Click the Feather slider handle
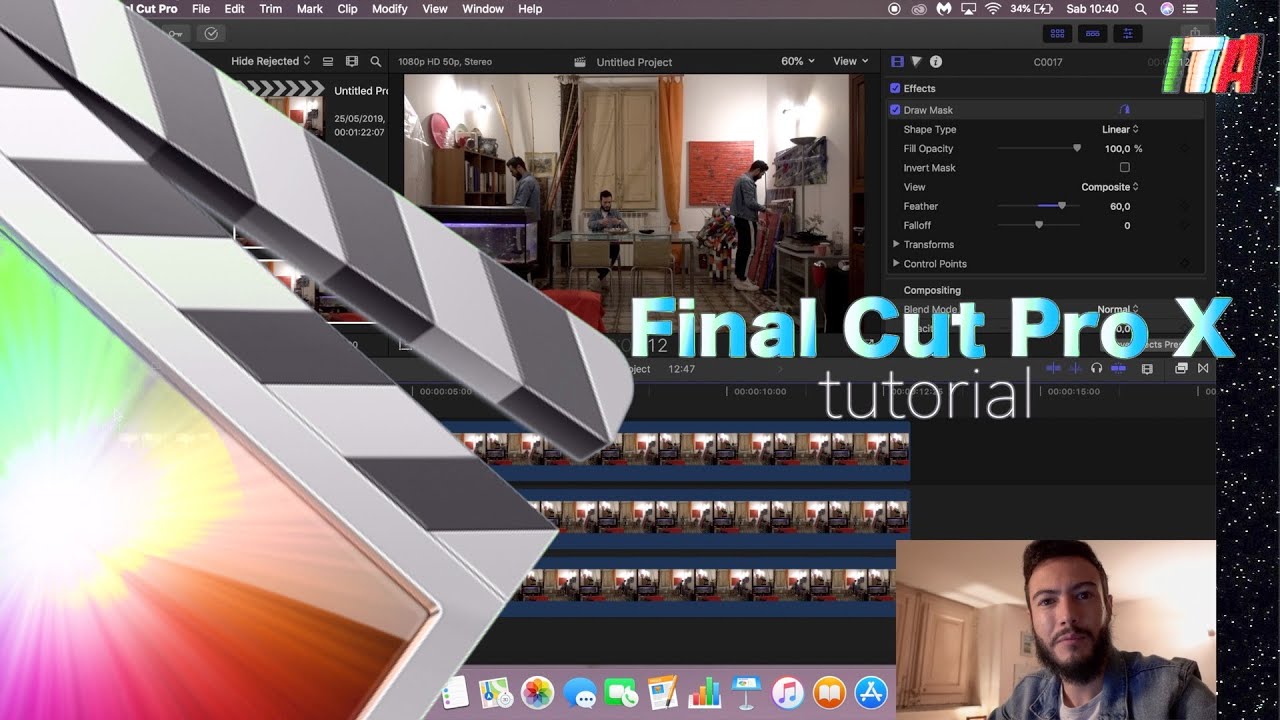The width and height of the screenshot is (1280, 720). point(1062,206)
